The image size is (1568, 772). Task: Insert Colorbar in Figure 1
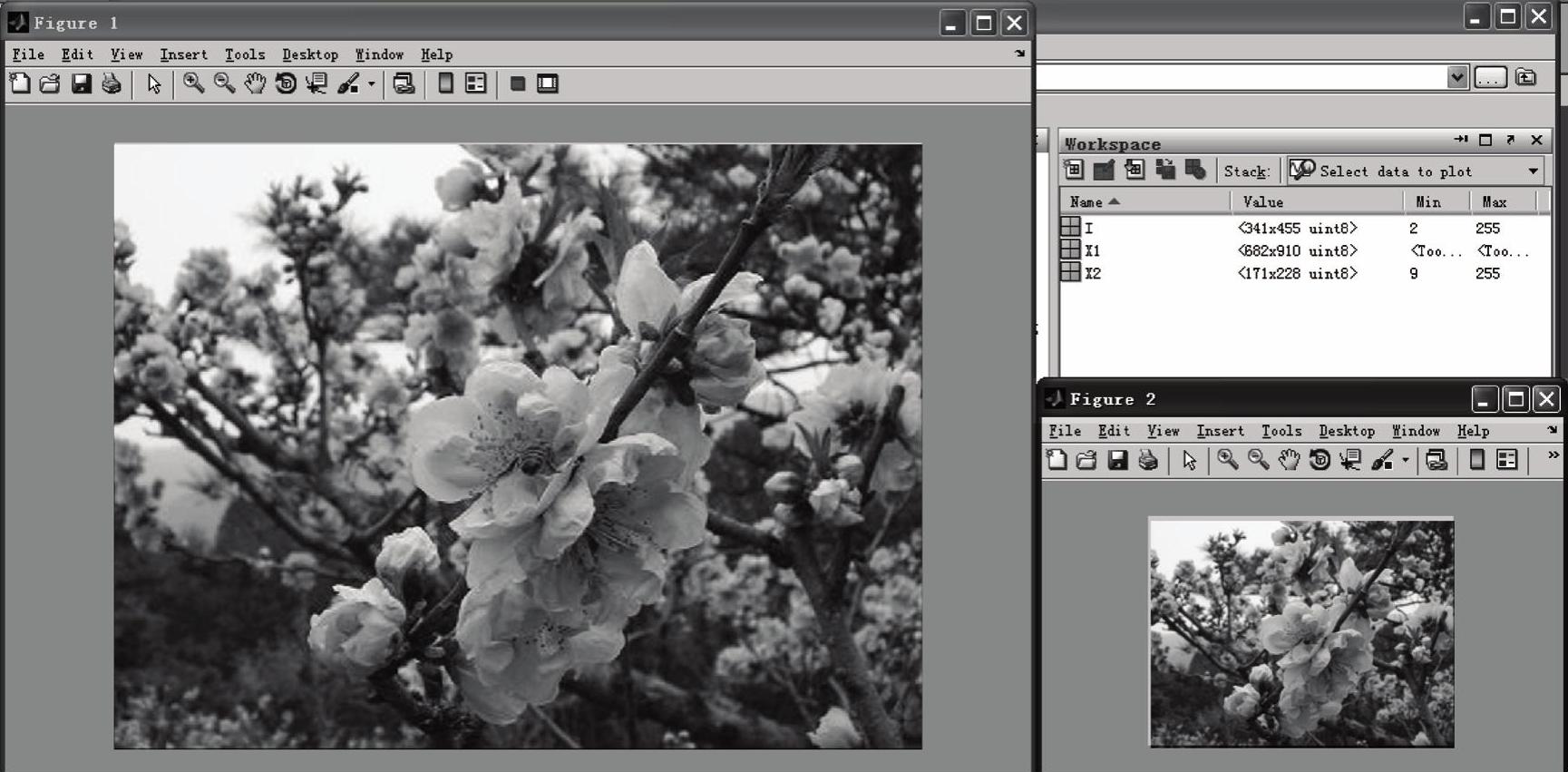pyautogui.click(x=445, y=84)
